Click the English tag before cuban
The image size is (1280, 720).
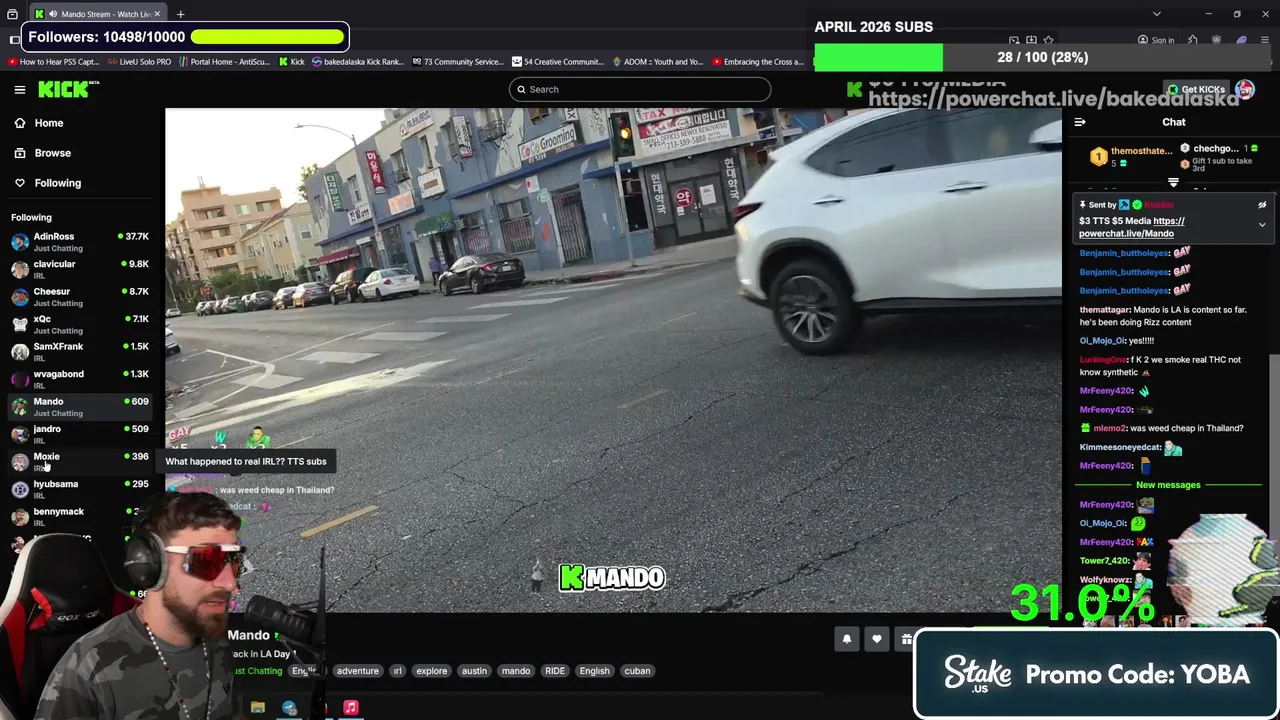pos(594,671)
